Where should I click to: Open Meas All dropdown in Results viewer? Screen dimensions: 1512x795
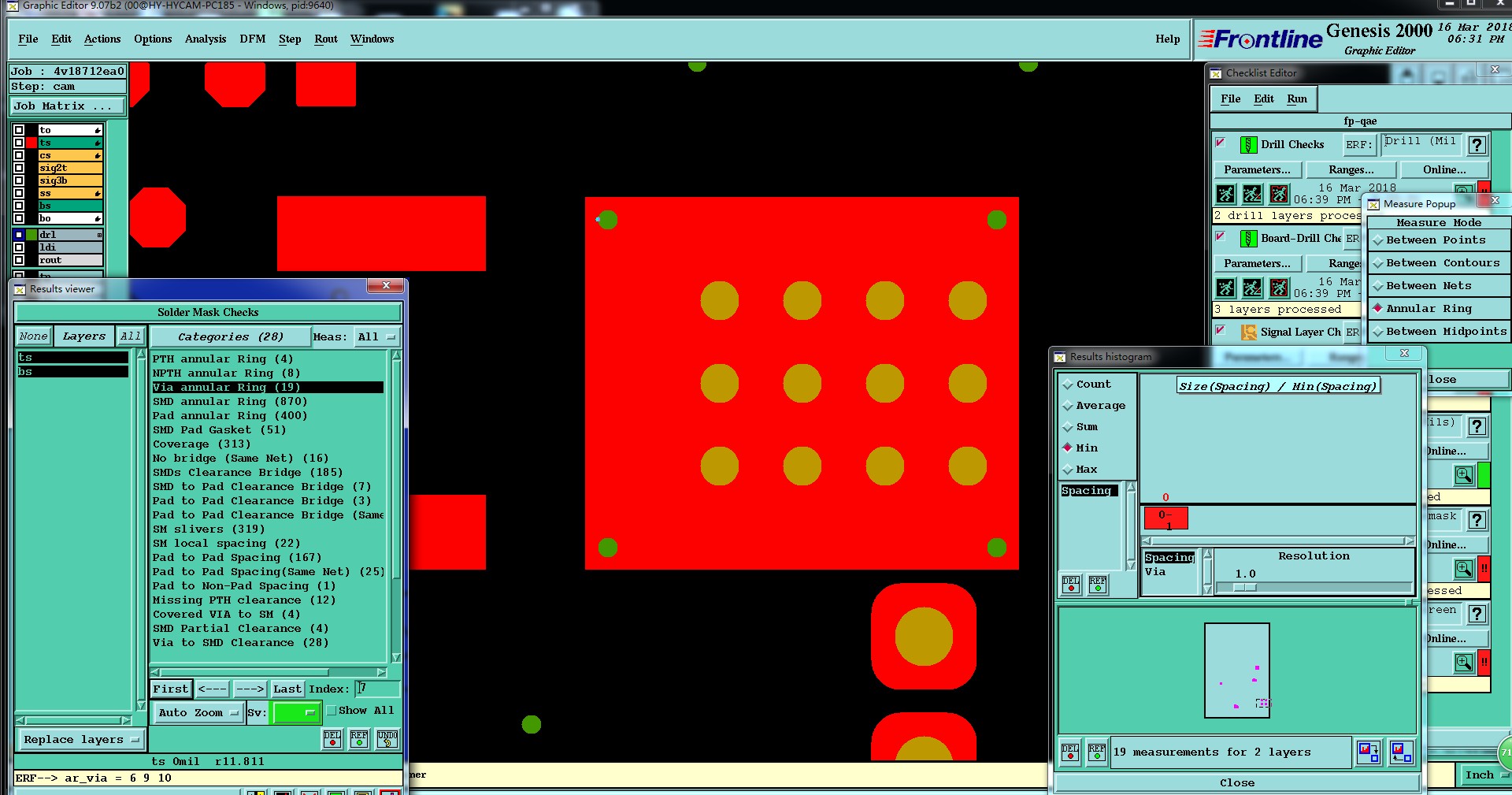376,337
